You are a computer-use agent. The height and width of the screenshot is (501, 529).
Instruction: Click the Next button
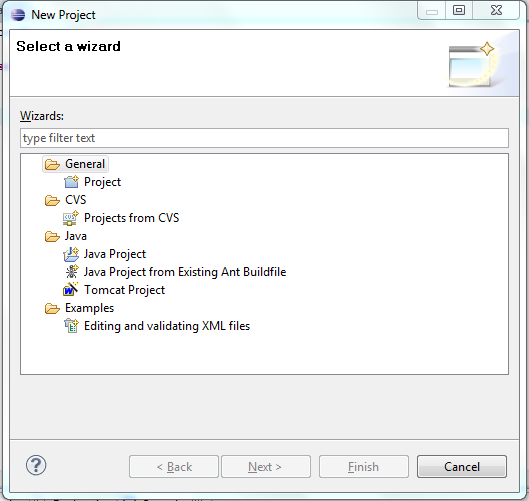point(266,467)
